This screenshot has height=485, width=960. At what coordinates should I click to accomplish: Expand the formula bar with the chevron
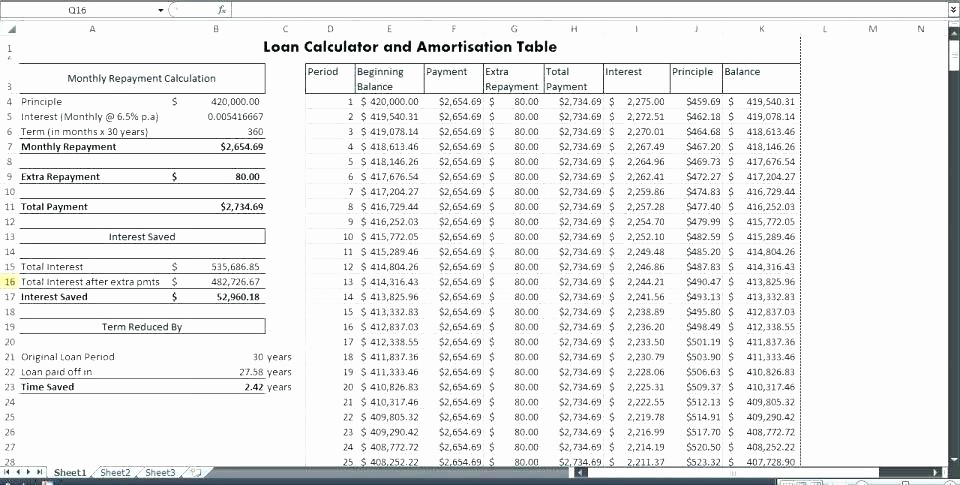point(953,10)
